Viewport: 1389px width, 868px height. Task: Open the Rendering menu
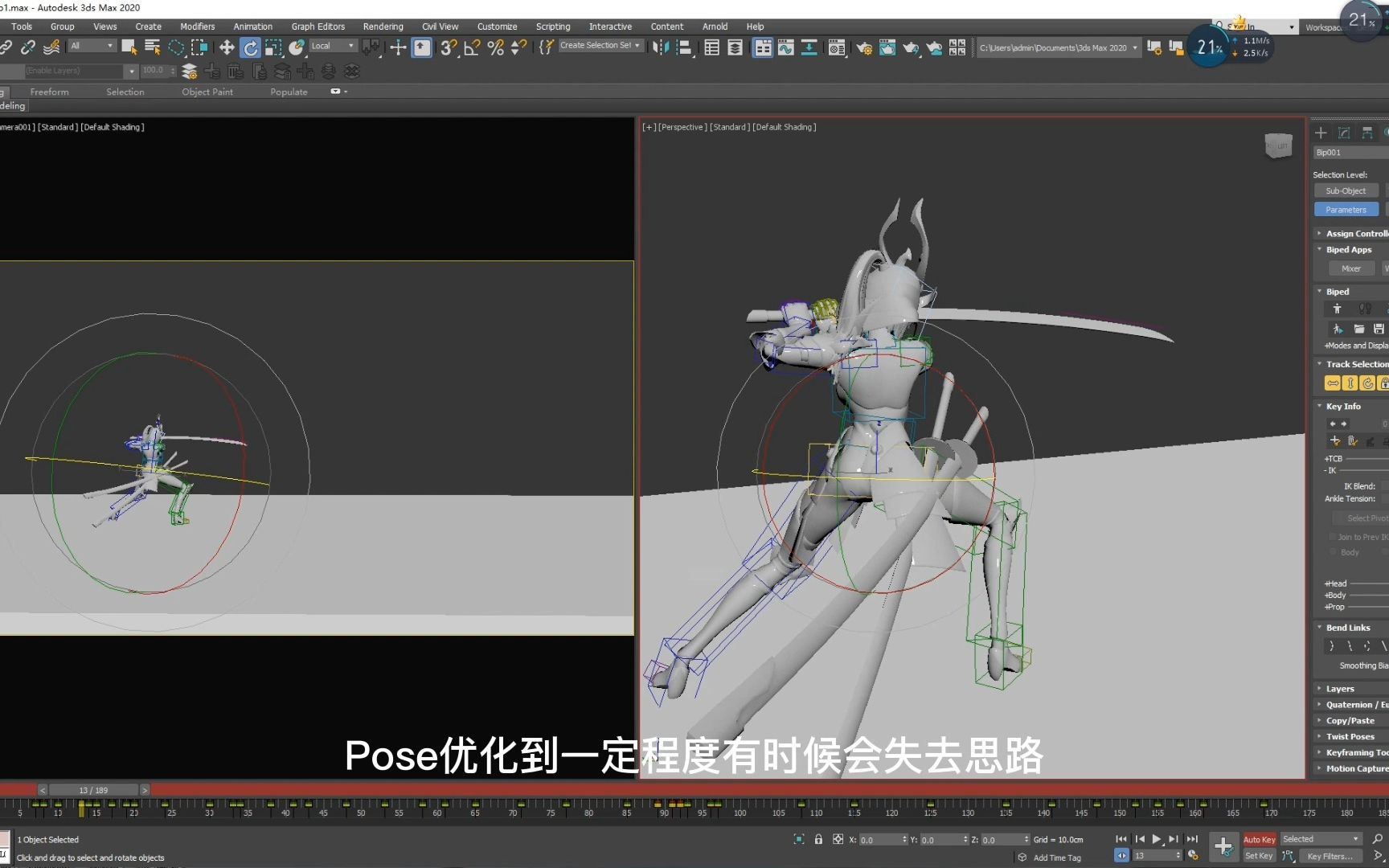(x=383, y=27)
